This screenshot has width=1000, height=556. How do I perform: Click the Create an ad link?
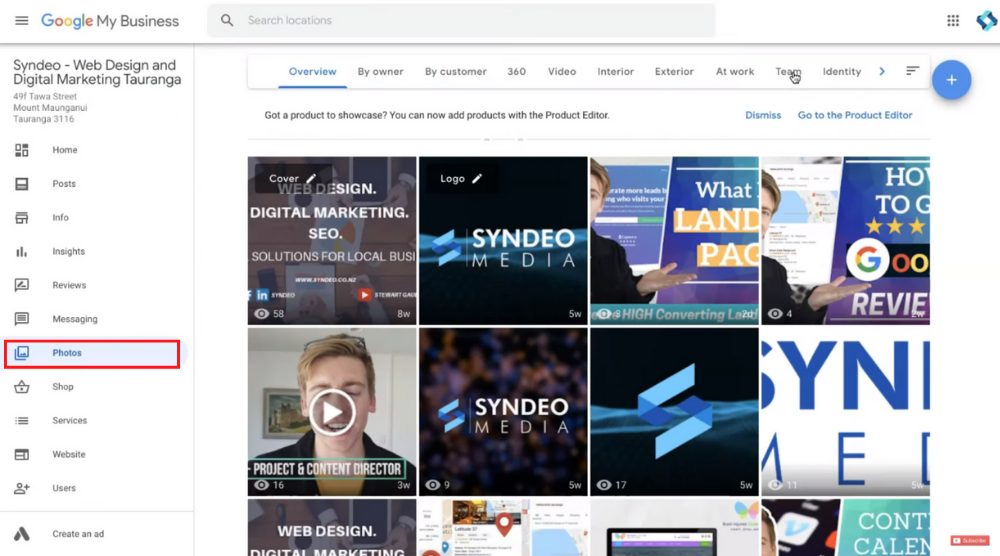[78, 534]
